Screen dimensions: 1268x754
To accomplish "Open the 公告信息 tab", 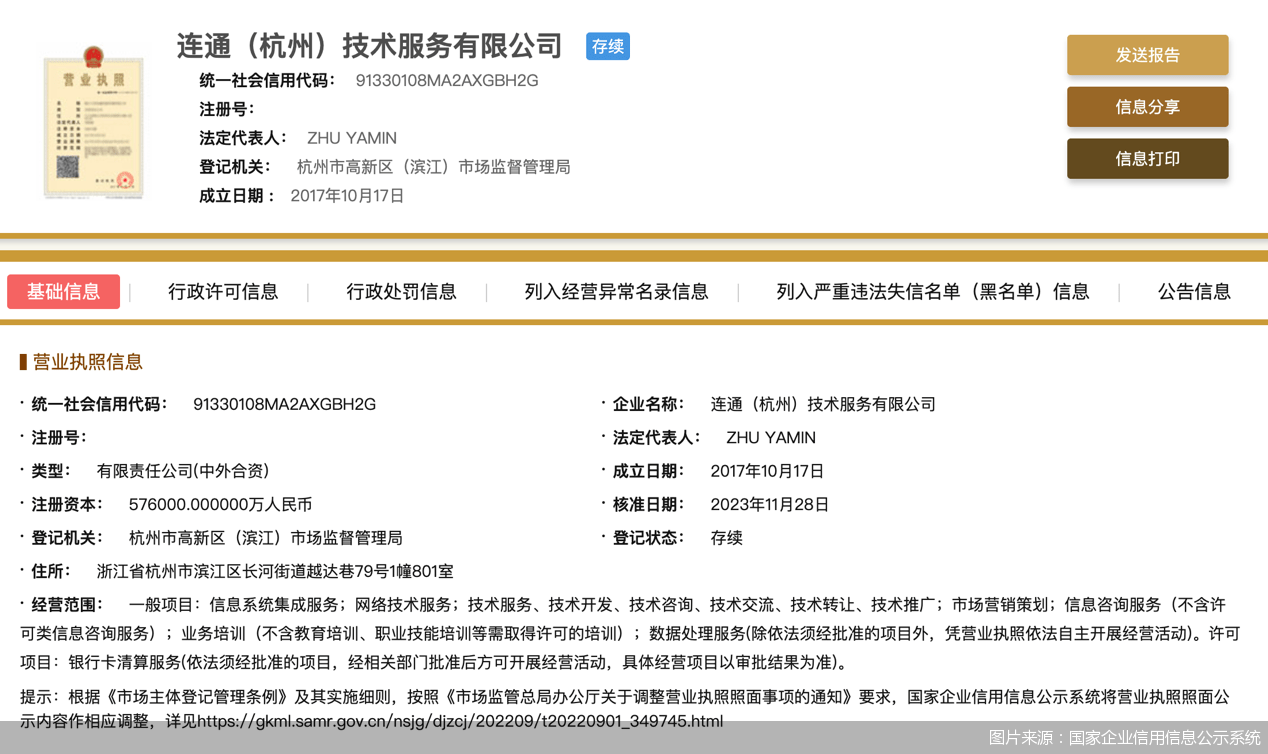I will 1194,292.
